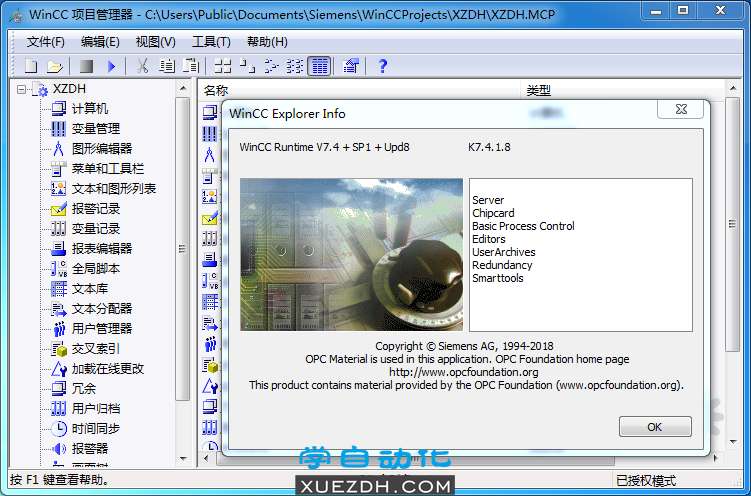Click the 类型 column header

click(x=622, y=90)
